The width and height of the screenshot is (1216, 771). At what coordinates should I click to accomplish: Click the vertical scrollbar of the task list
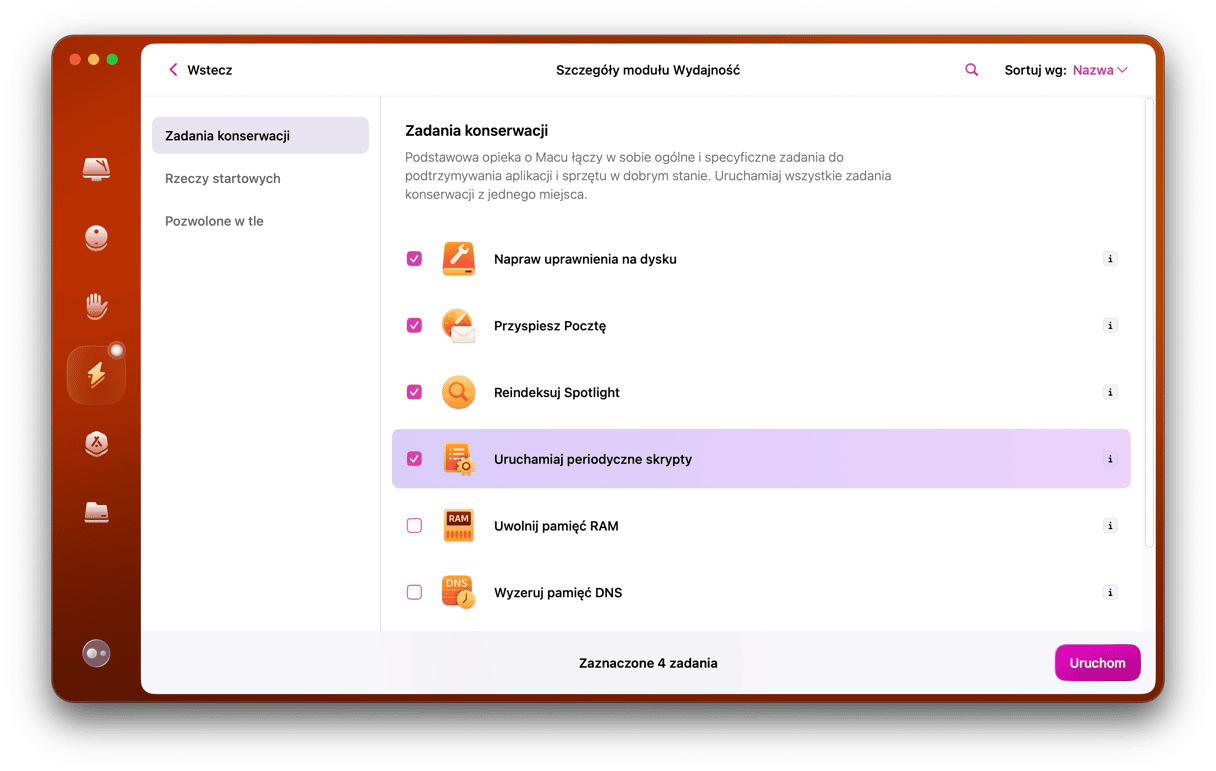click(x=1149, y=322)
